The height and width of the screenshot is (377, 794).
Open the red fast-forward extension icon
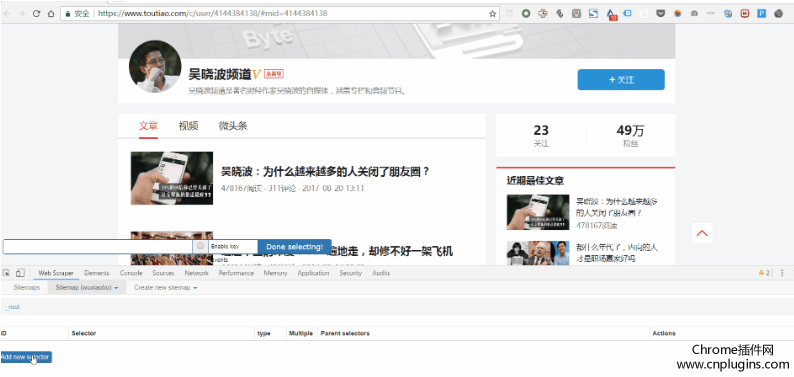click(x=744, y=14)
